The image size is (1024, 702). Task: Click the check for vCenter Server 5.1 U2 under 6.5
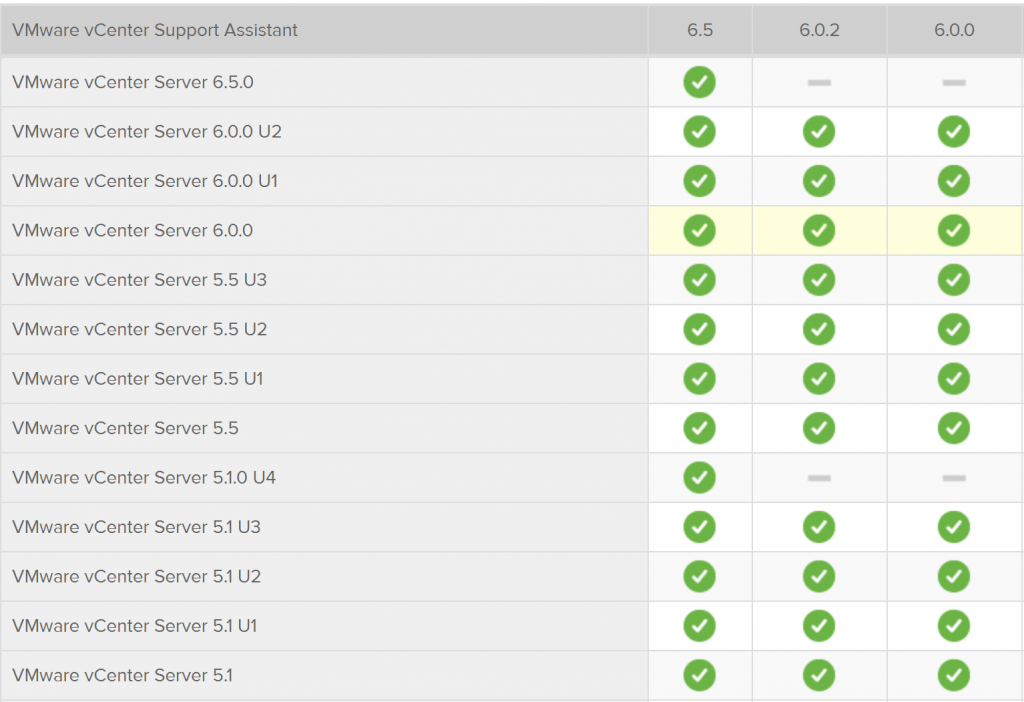[699, 577]
